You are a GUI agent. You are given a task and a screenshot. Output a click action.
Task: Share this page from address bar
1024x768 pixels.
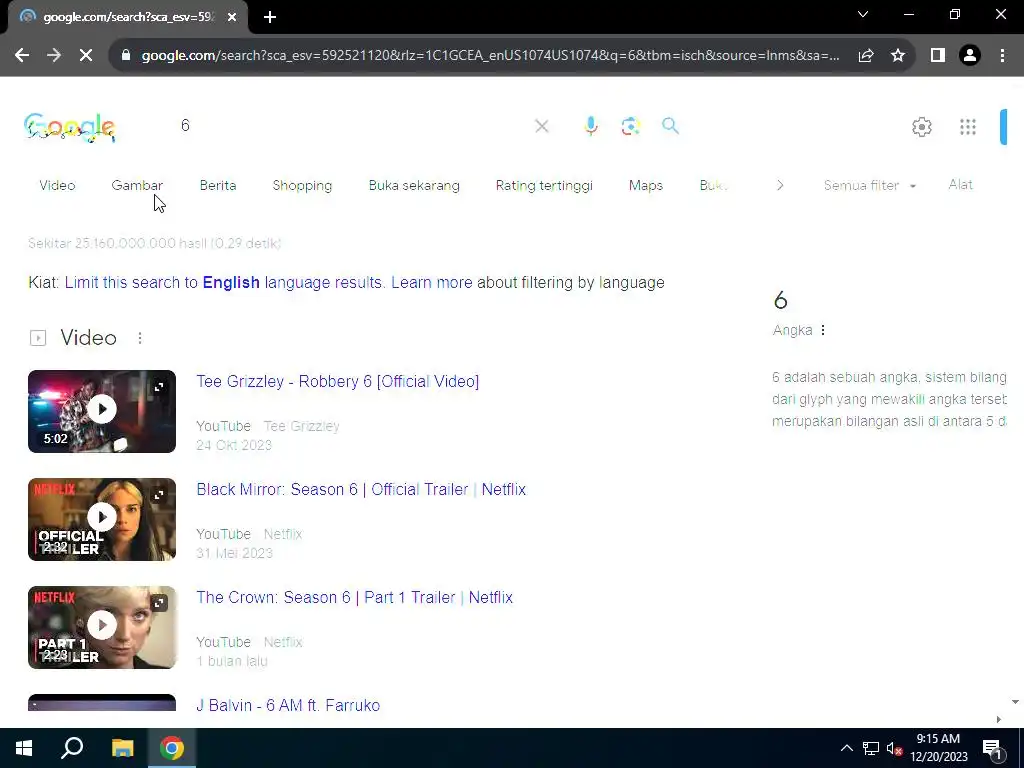tap(866, 56)
